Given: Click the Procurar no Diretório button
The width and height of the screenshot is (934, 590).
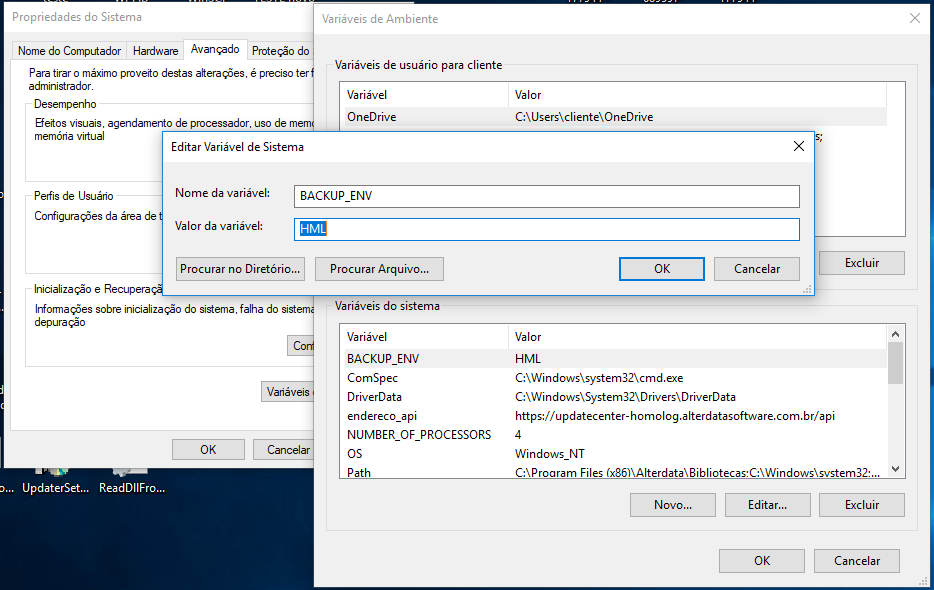Looking at the screenshot, I should pyautogui.click(x=240, y=269).
